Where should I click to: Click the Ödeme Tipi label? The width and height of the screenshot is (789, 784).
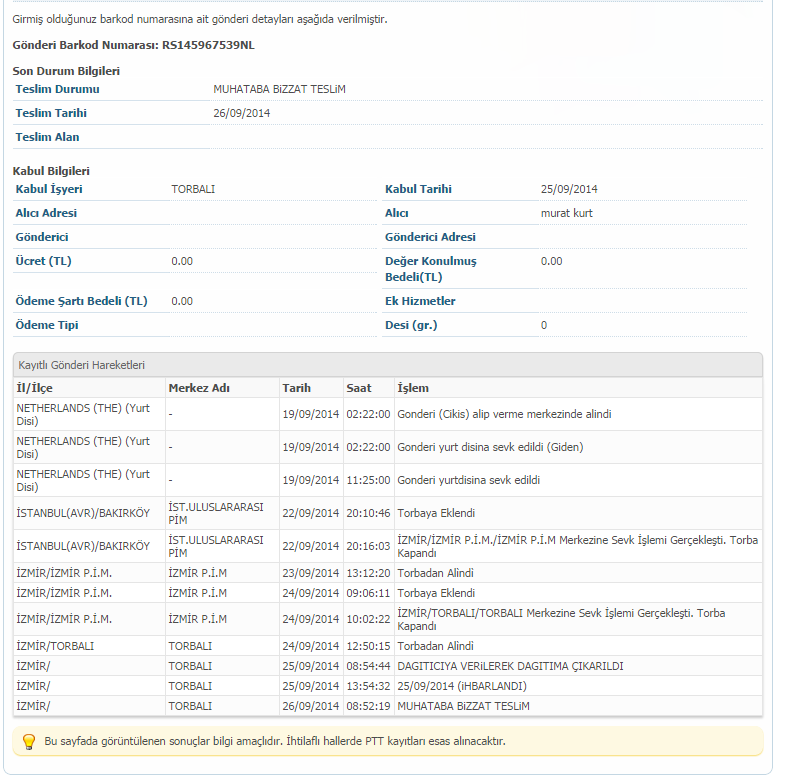point(47,325)
